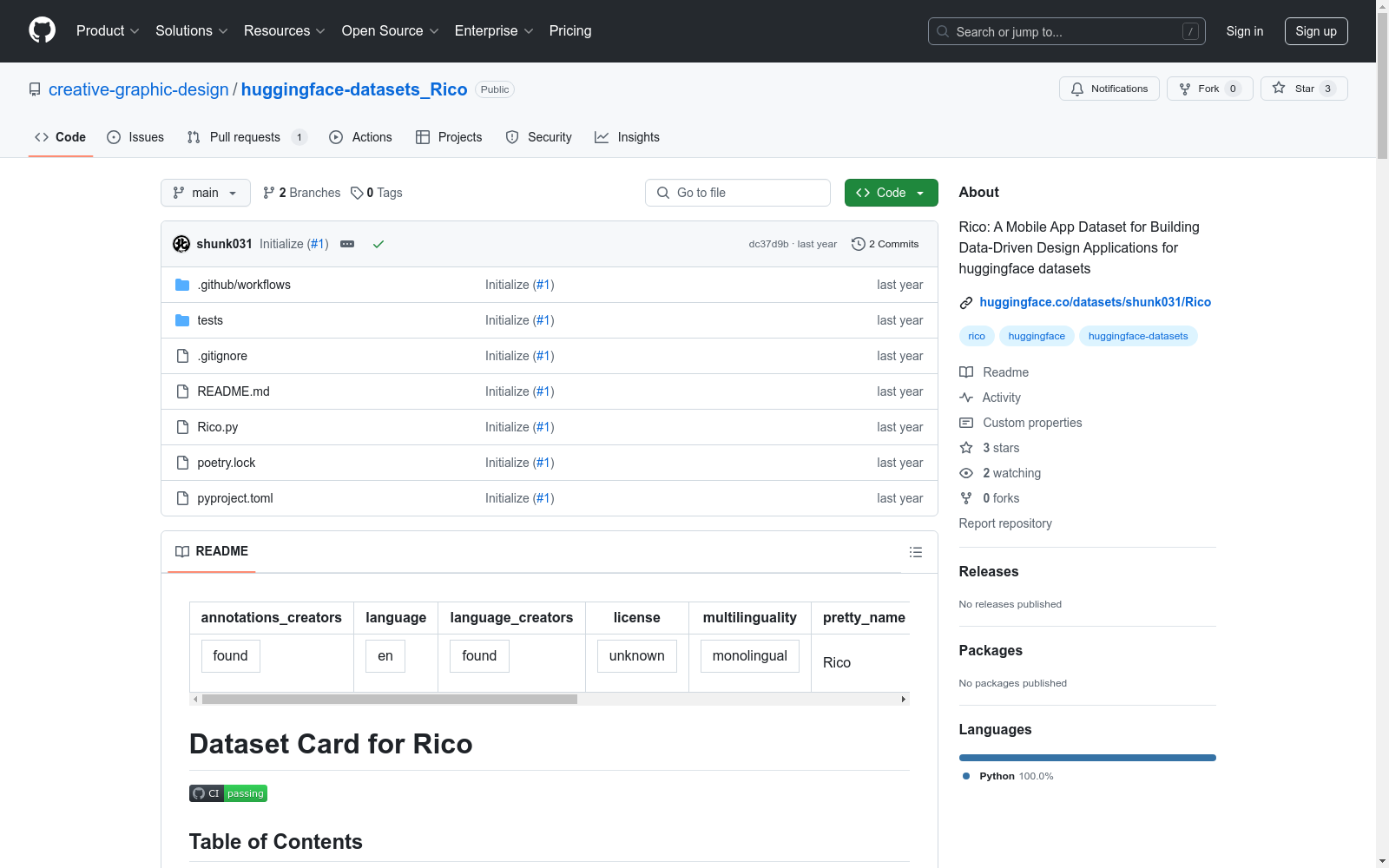Screen dimensions: 1389x868
Task: Click the green CI check mark
Action: point(379,244)
